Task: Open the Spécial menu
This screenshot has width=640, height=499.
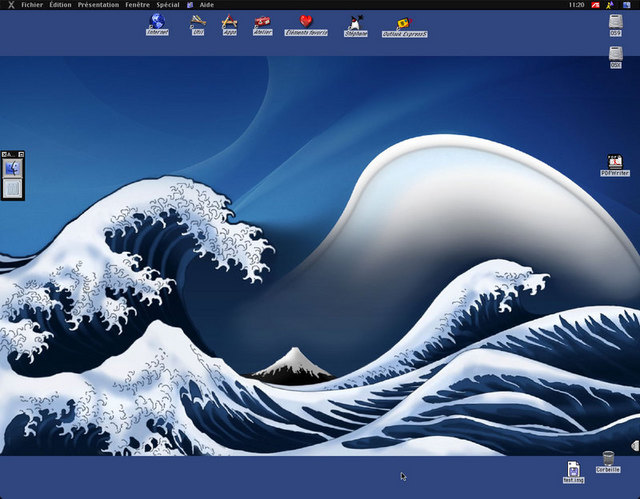Action: click(168, 5)
